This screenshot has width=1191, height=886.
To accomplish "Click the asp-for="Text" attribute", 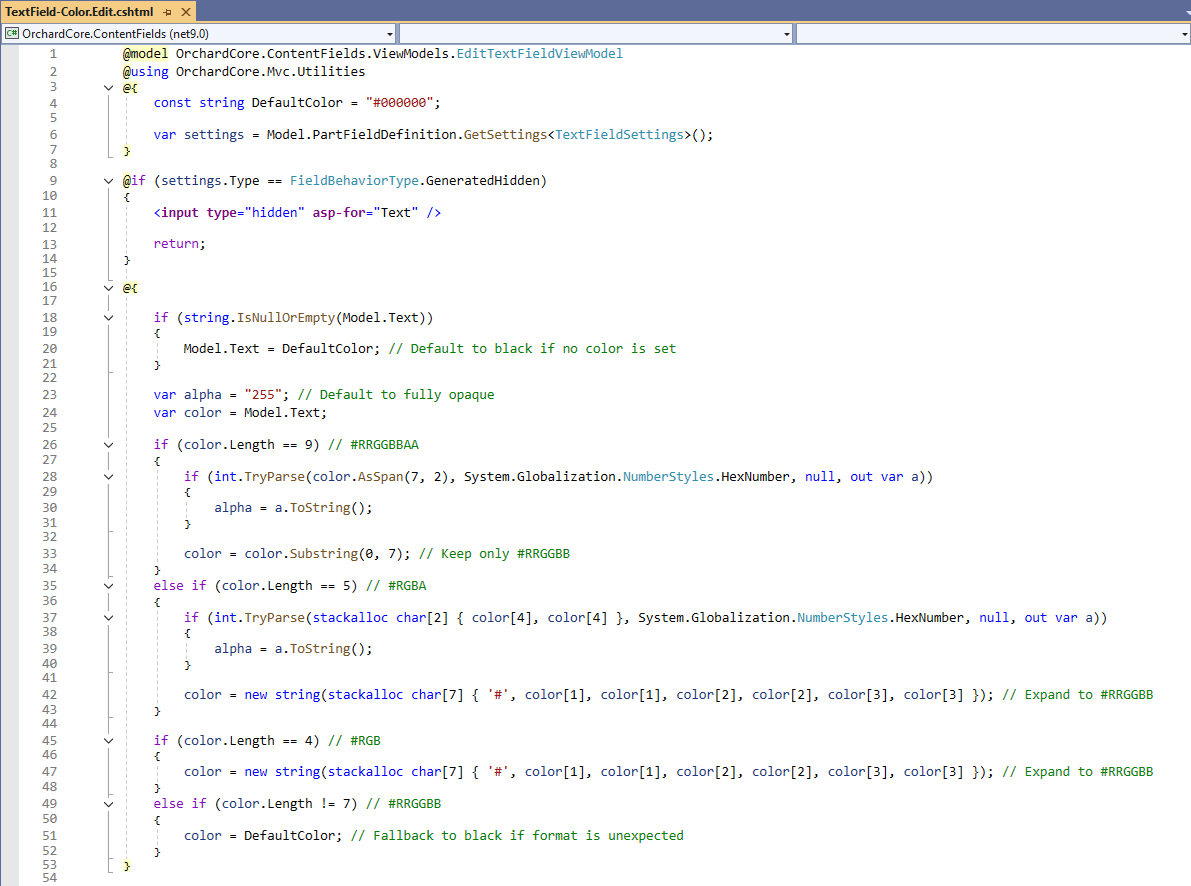I will (x=365, y=213).
